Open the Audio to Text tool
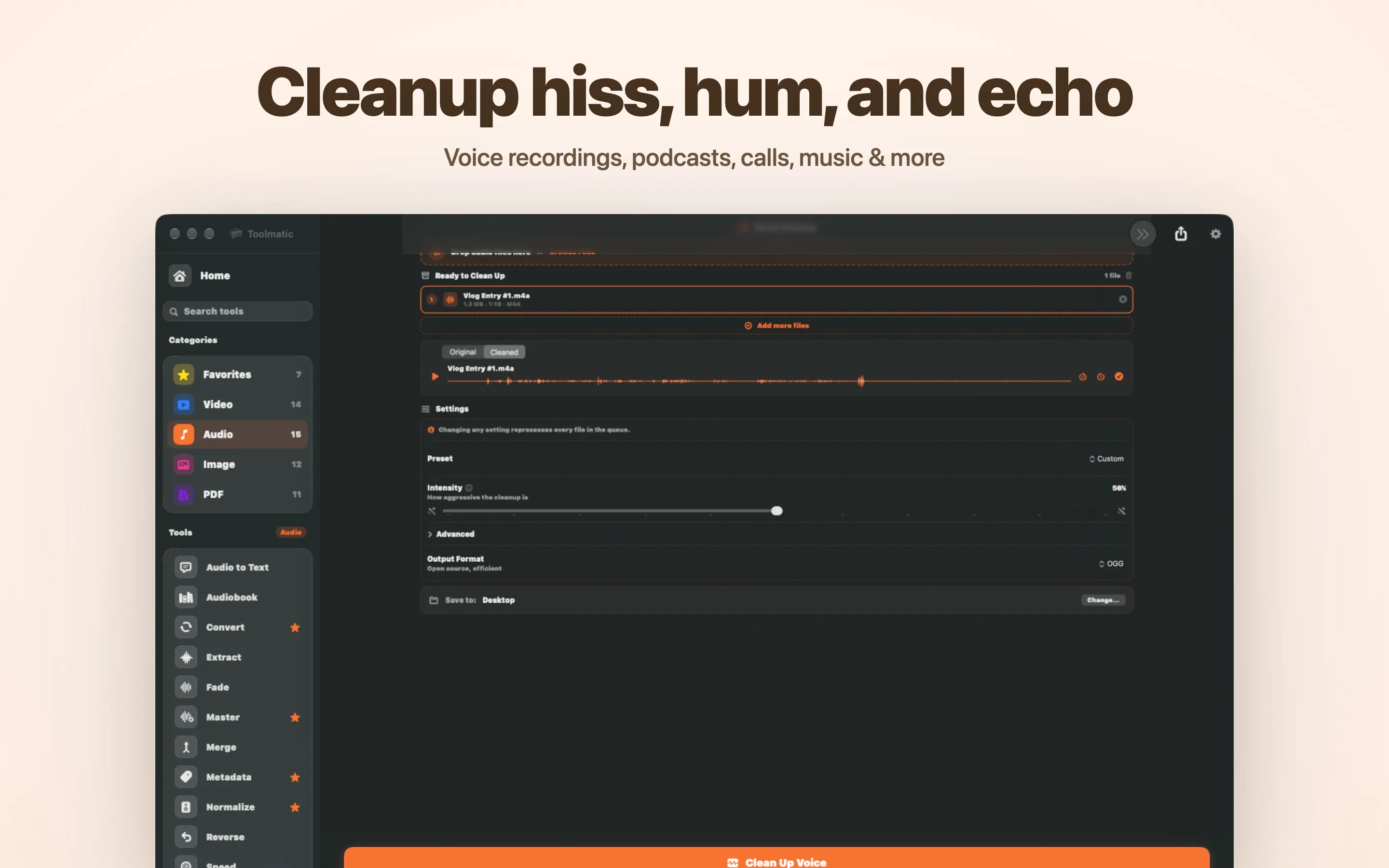This screenshot has width=1389, height=868. 237,567
